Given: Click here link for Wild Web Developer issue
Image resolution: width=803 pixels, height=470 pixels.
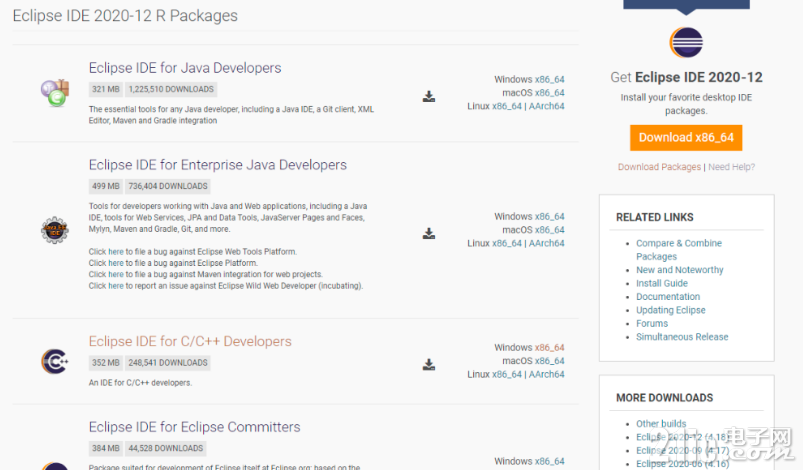Looking at the screenshot, I should click(116, 286).
